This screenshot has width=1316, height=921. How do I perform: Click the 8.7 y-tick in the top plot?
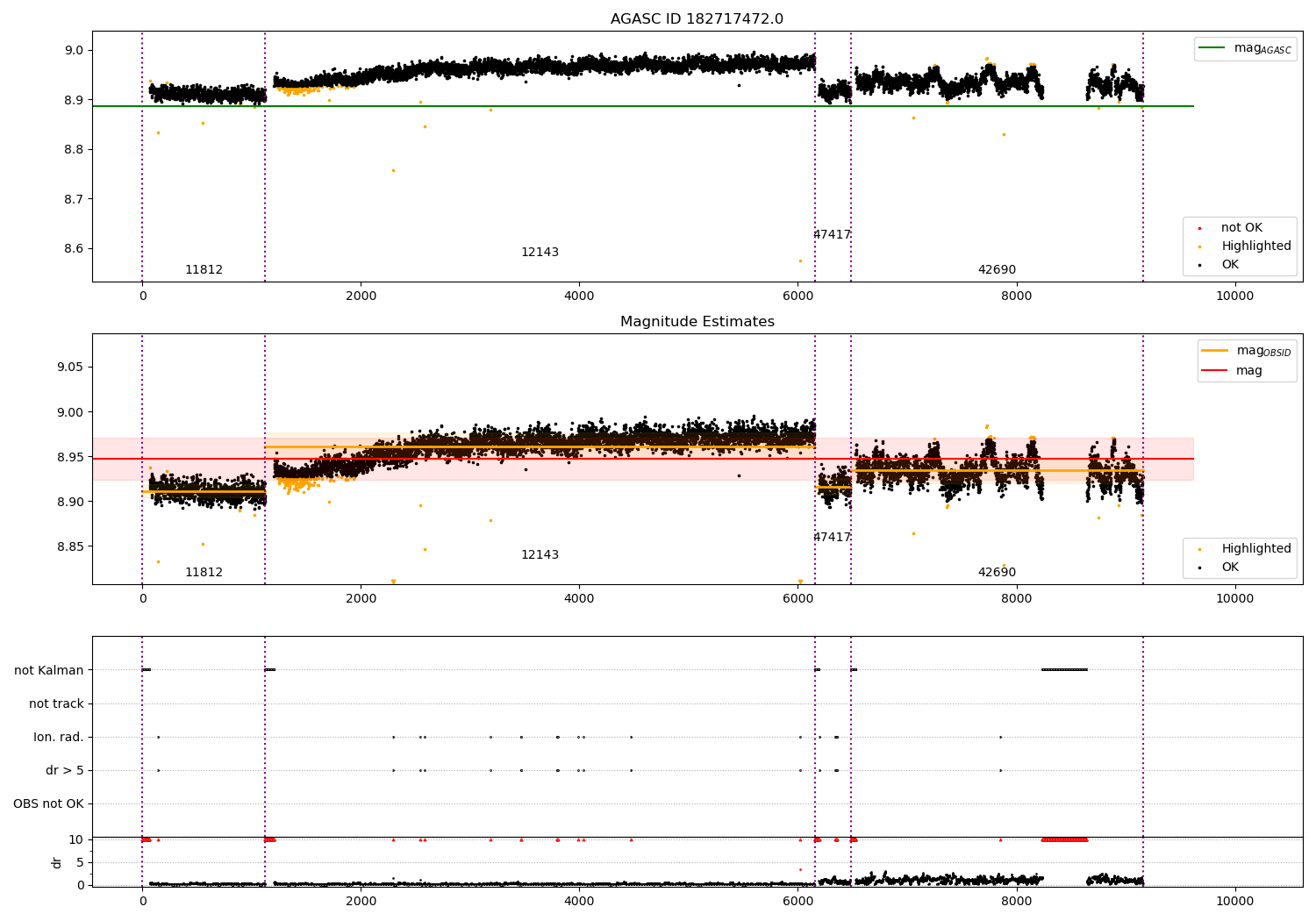point(75,200)
